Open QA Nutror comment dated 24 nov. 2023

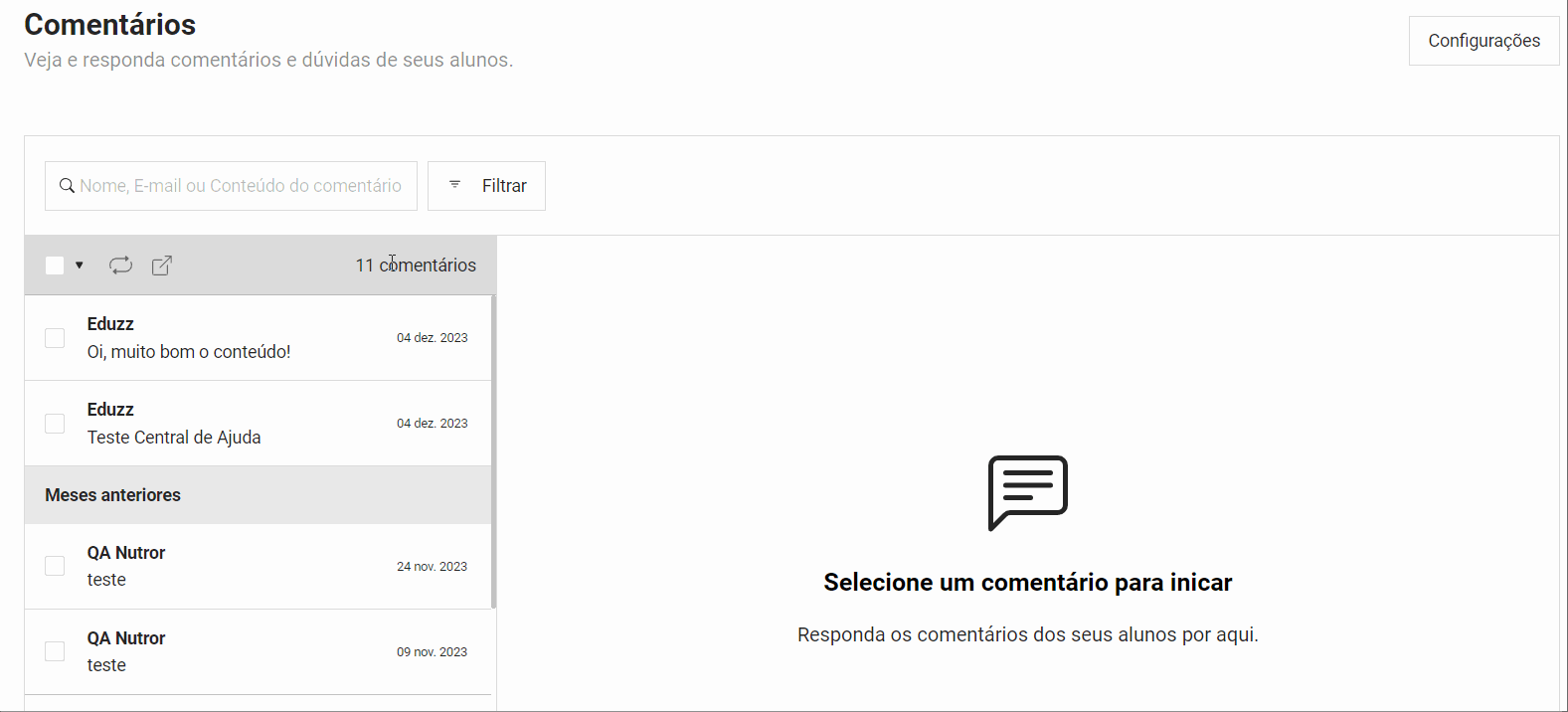pos(229,566)
